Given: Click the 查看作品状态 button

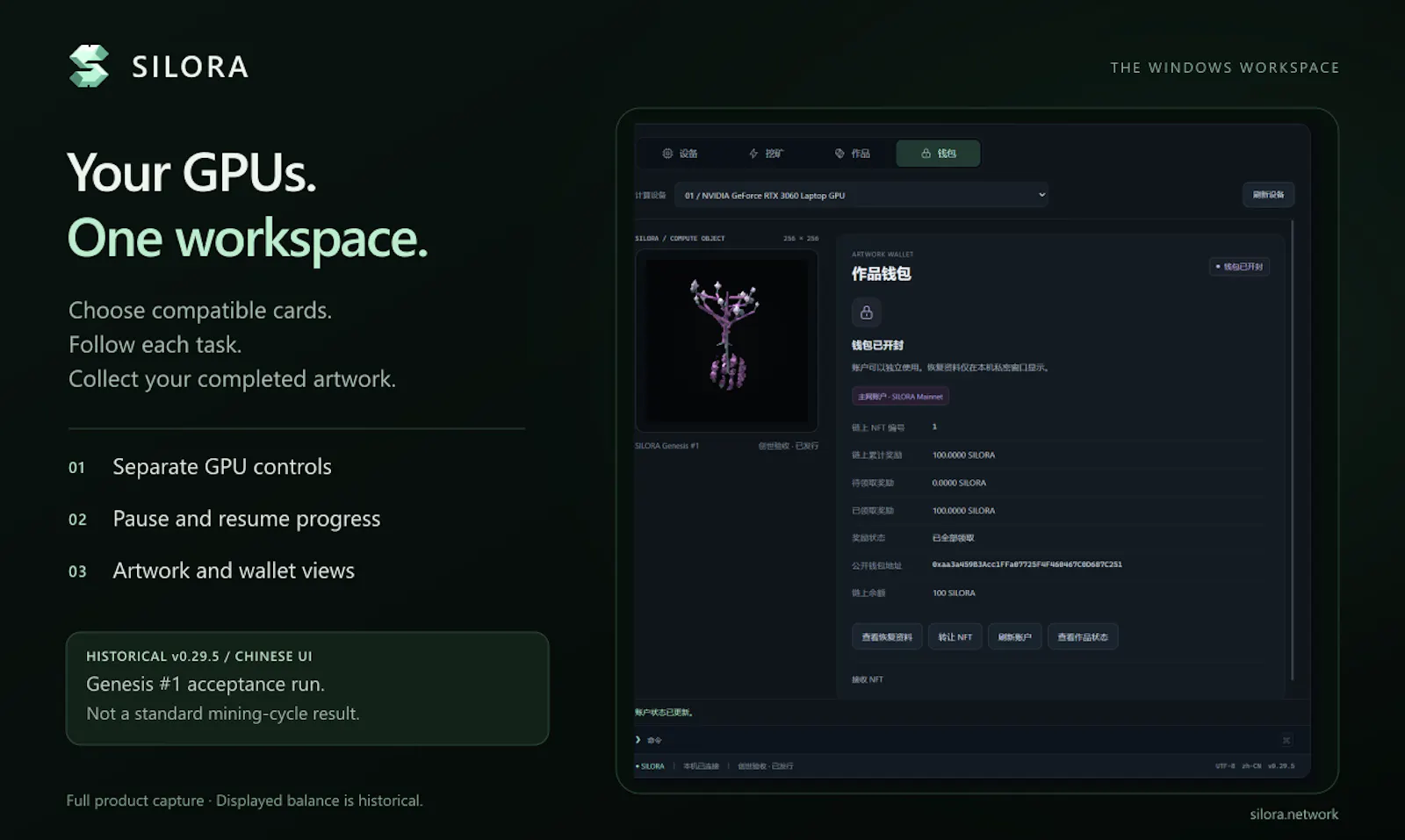Looking at the screenshot, I should pos(1083,637).
